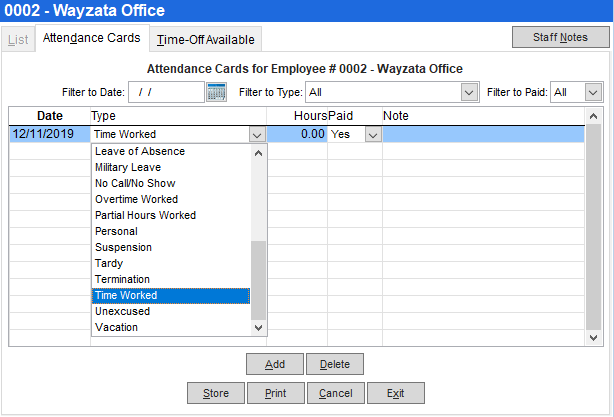614x417 pixels.
Task: Click the Hours cell showing 0.00
Action: coord(297,134)
